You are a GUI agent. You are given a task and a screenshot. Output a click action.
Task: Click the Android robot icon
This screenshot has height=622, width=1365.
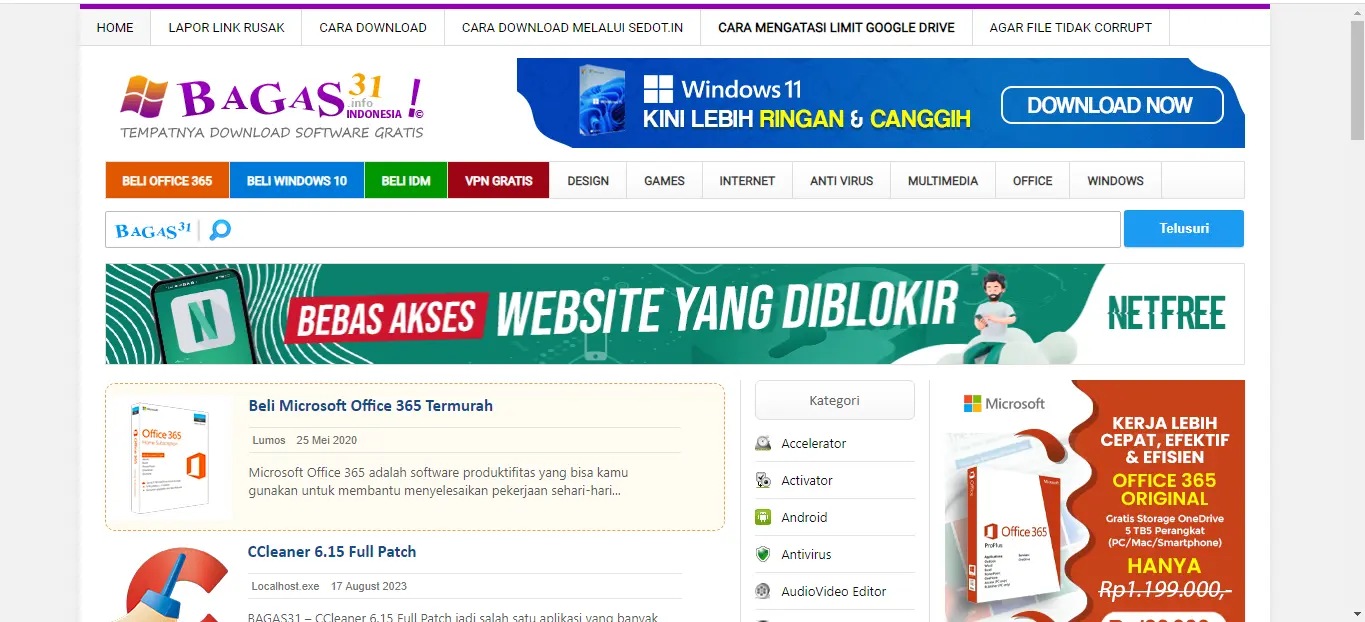[x=765, y=517]
